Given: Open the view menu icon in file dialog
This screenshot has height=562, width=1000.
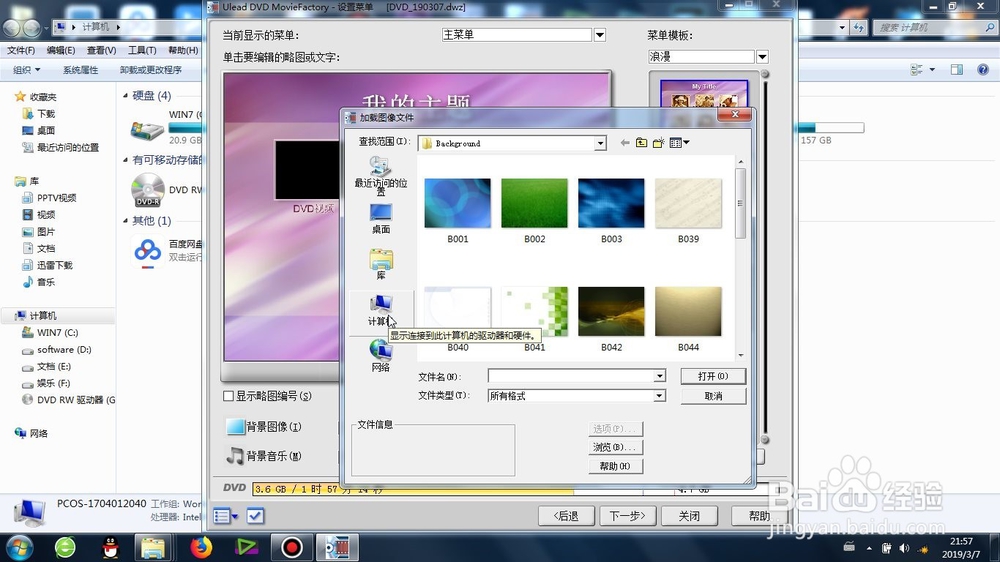Looking at the screenshot, I should click(x=680, y=143).
